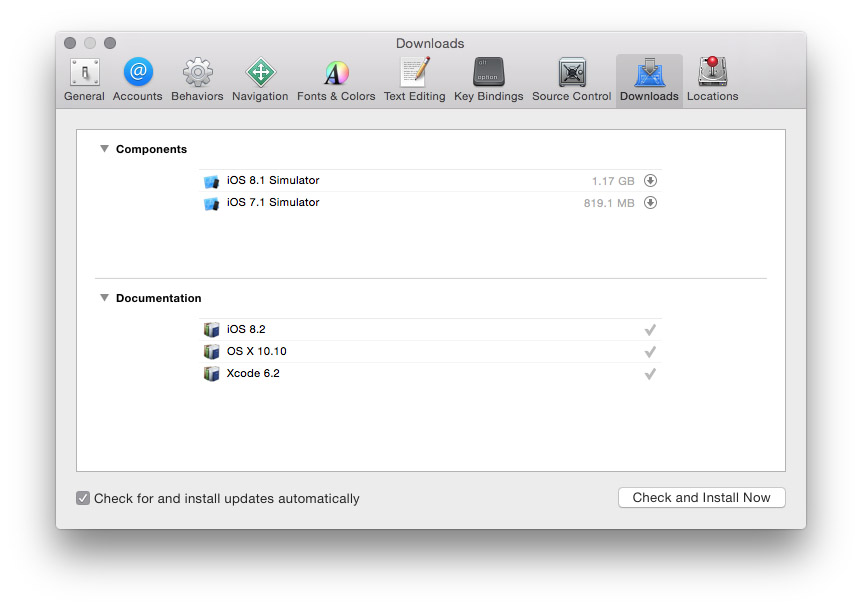
Task: Close the Downloads preferences window
Action: click(x=70, y=43)
